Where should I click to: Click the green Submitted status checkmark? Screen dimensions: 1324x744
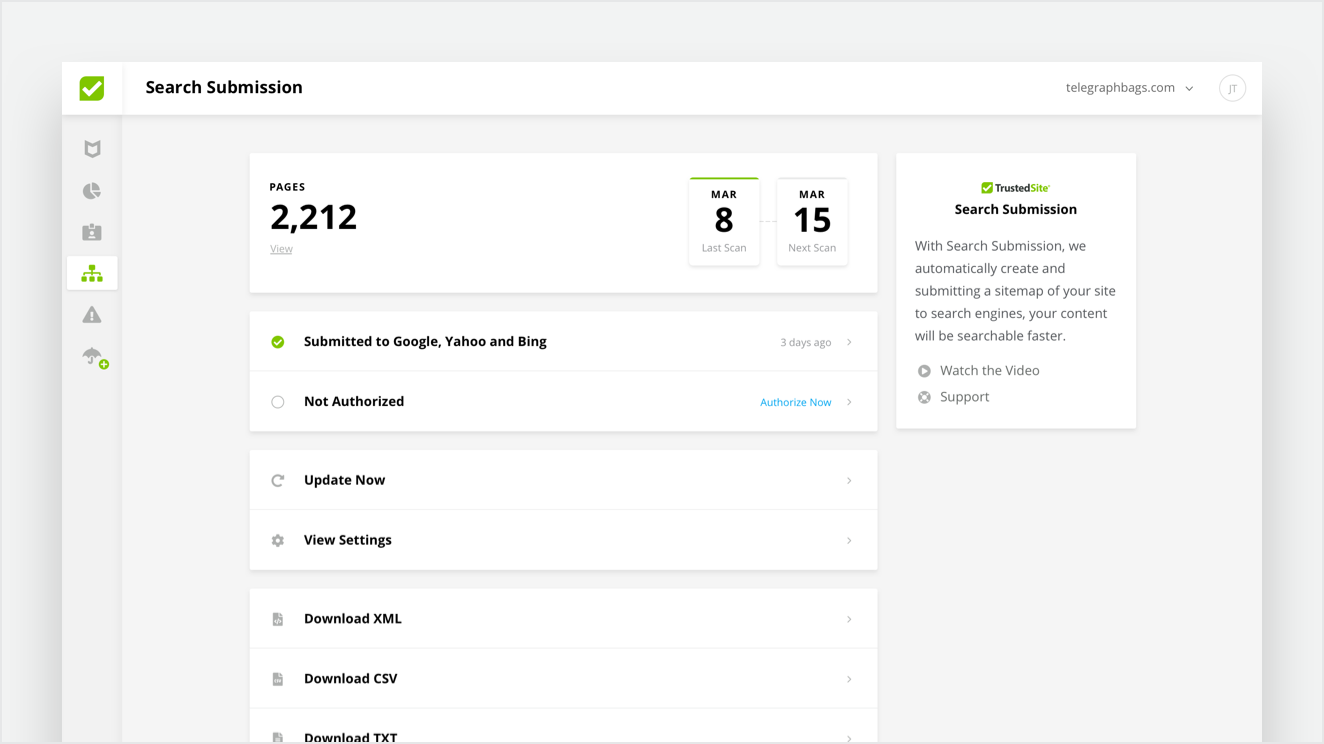coord(278,342)
